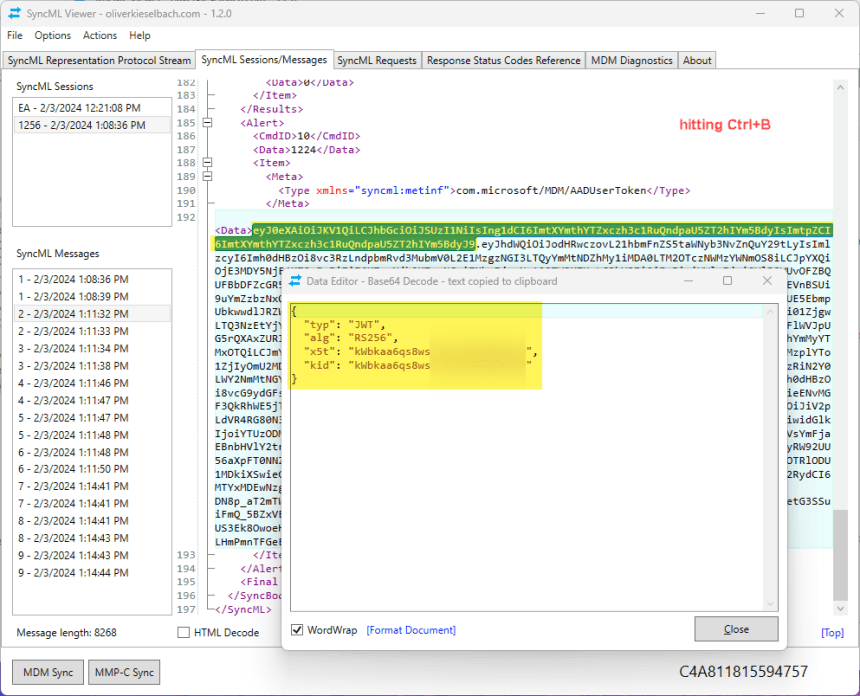Click the Data Editor dialog title icon
Viewport: 860px width, 696px height.
(x=295, y=282)
